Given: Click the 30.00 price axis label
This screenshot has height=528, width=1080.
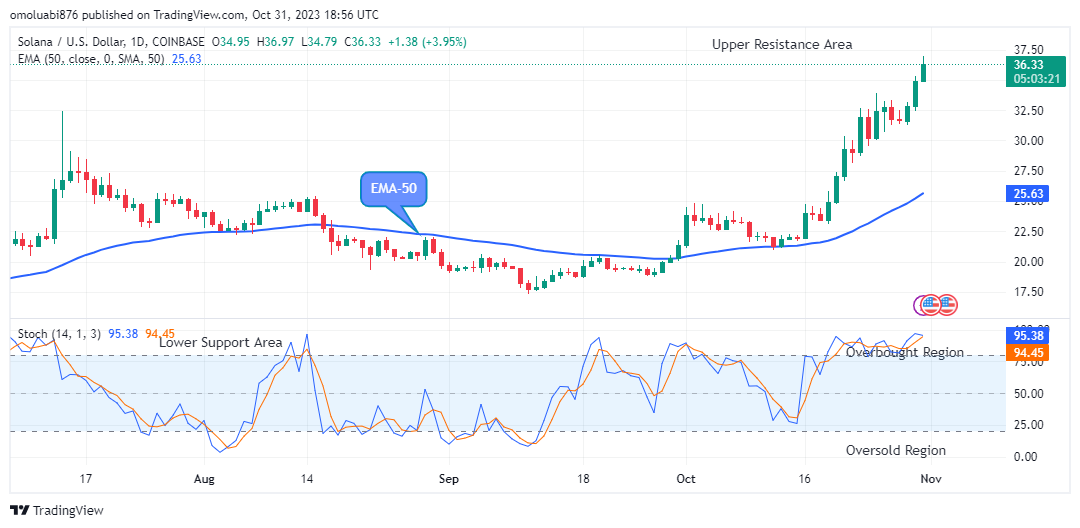Looking at the screenshot, I should 1028,140.
